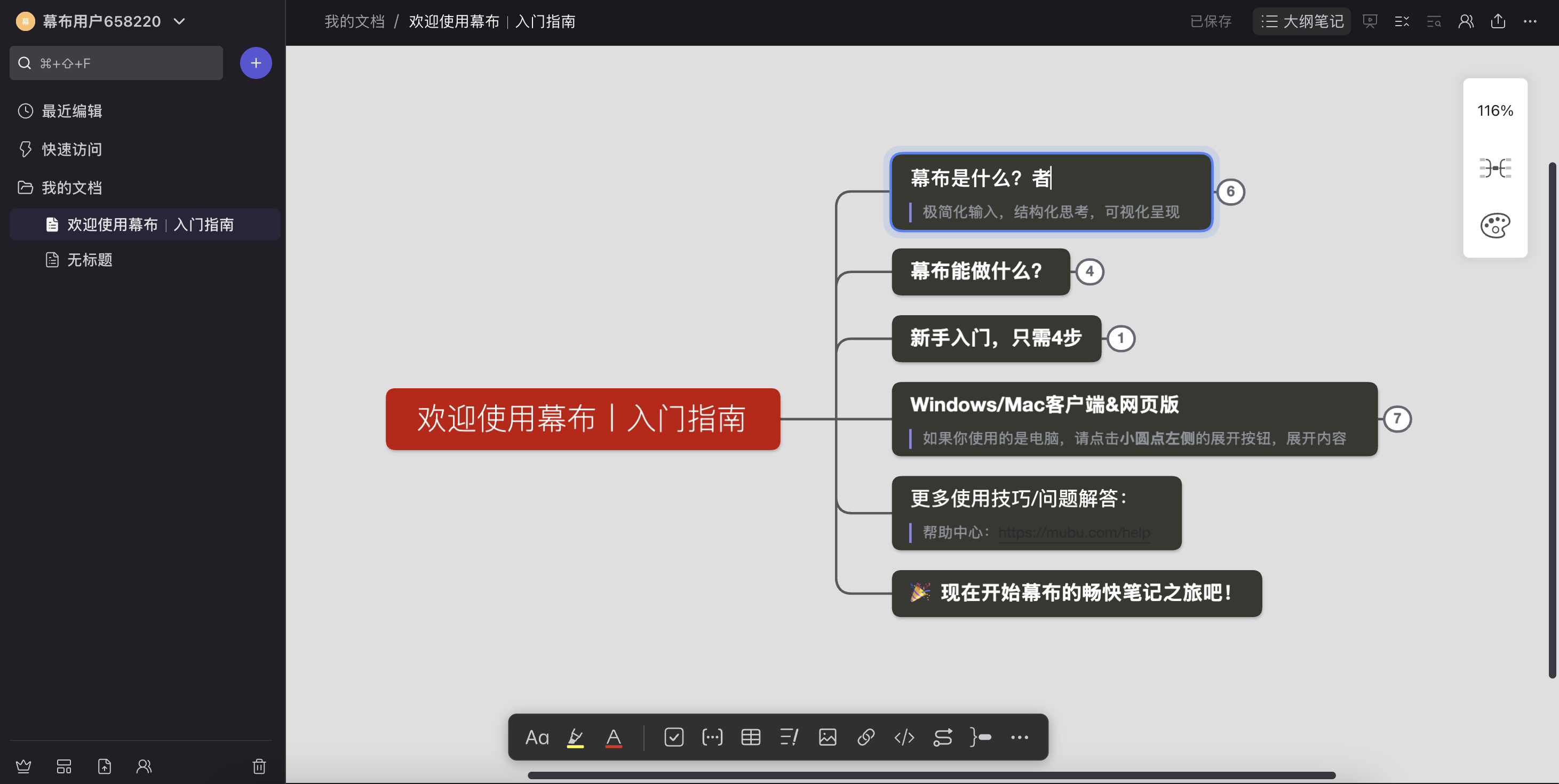Image resolution: width=1559 pixels, height=784 pixels.
Task: Select the 幕布能做什么？ node
Action: 981,271
